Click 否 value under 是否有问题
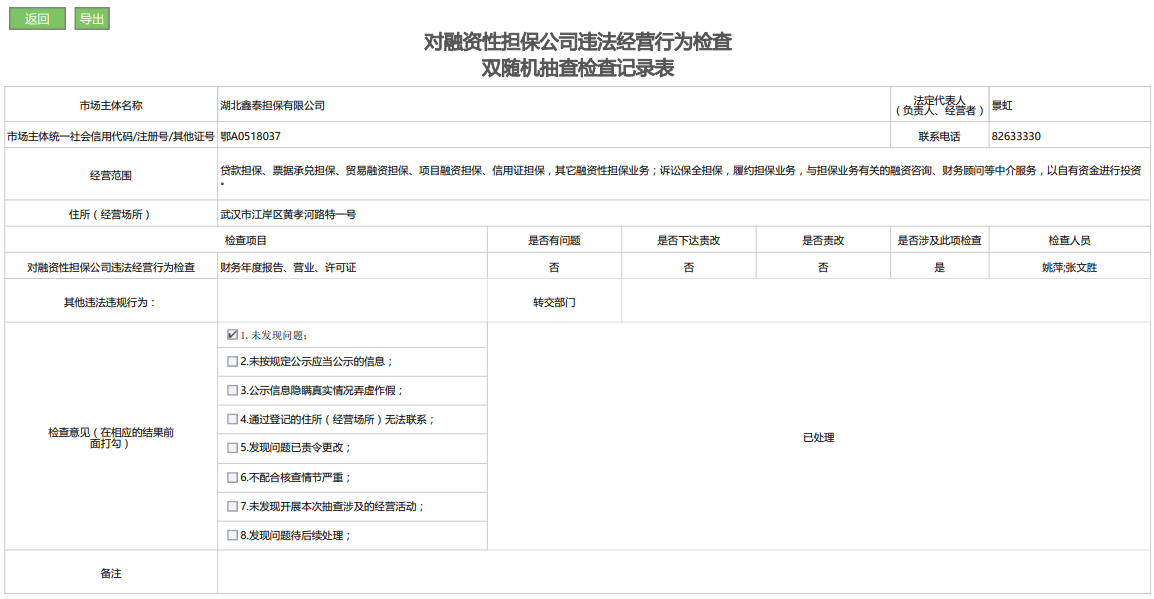The width and height of the screenshot is (1154, 599). pyautogui.click(x=554, y=267)
